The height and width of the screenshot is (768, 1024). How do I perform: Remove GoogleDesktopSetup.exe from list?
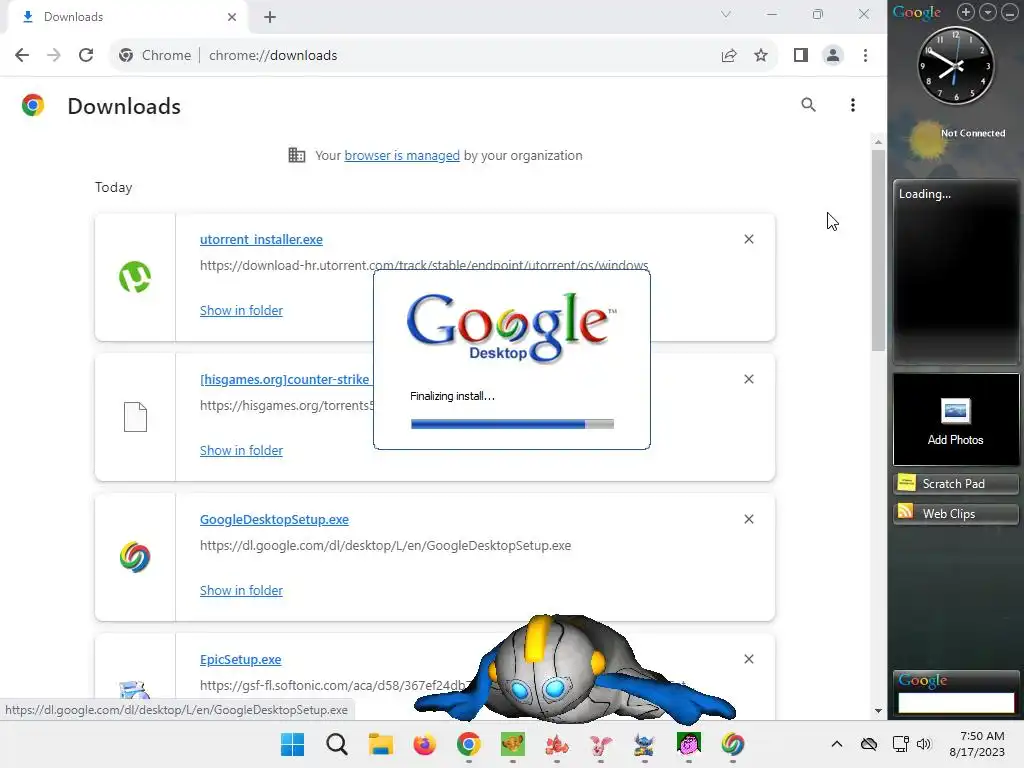[749, 519]
